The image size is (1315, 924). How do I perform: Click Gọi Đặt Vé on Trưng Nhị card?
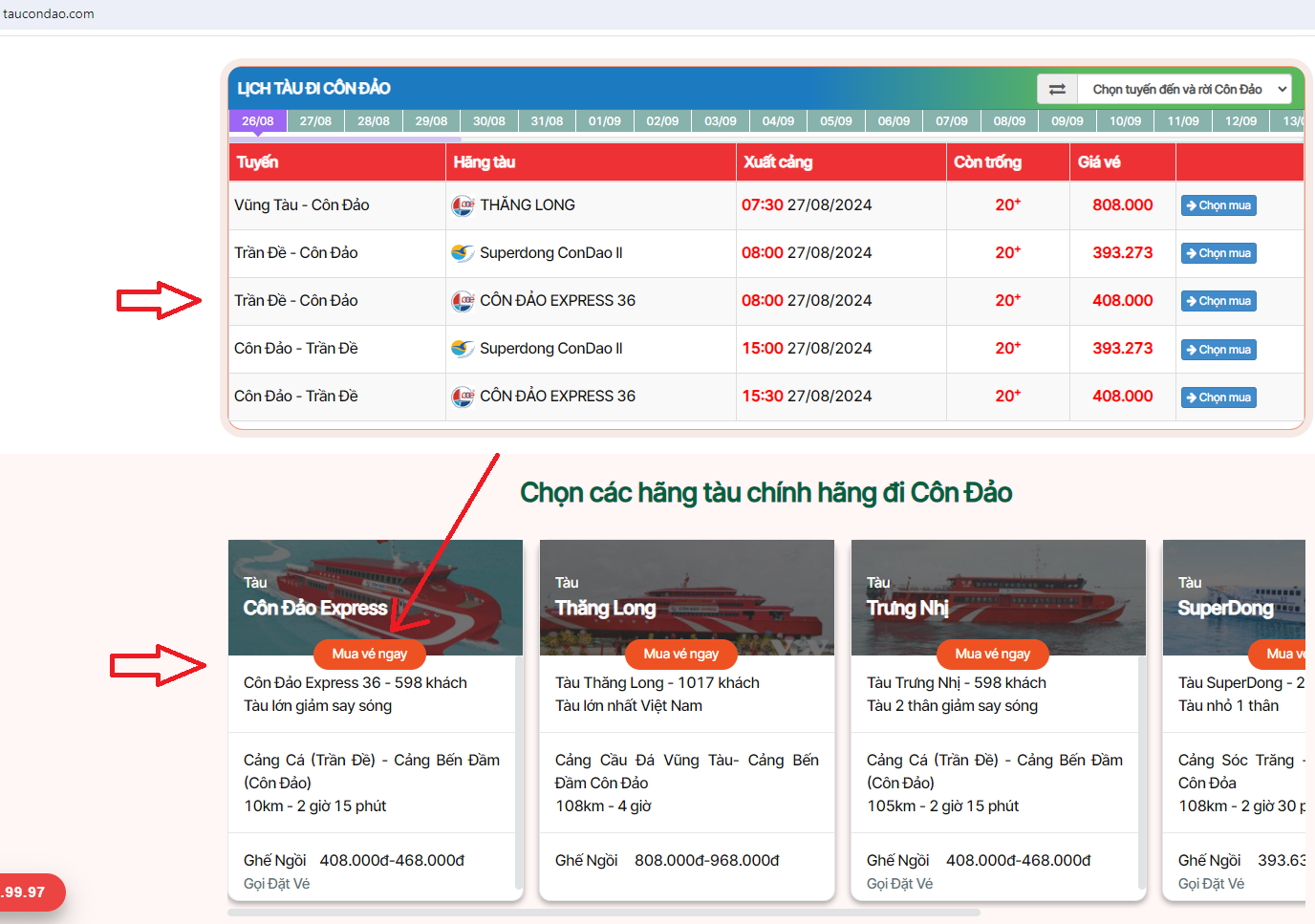pyautogui.click(x=900, y=884)
